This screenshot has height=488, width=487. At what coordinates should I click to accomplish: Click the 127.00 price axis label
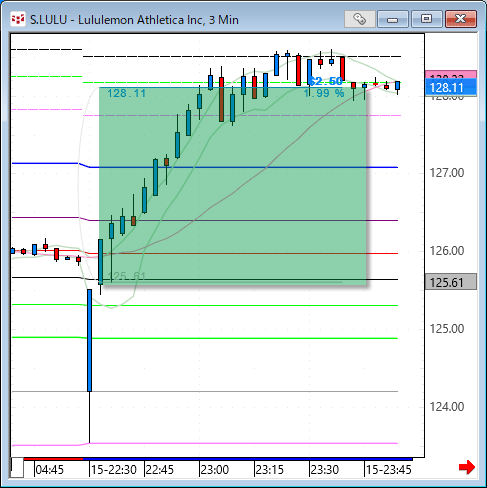pyautogui.click(x=447, y=173)
